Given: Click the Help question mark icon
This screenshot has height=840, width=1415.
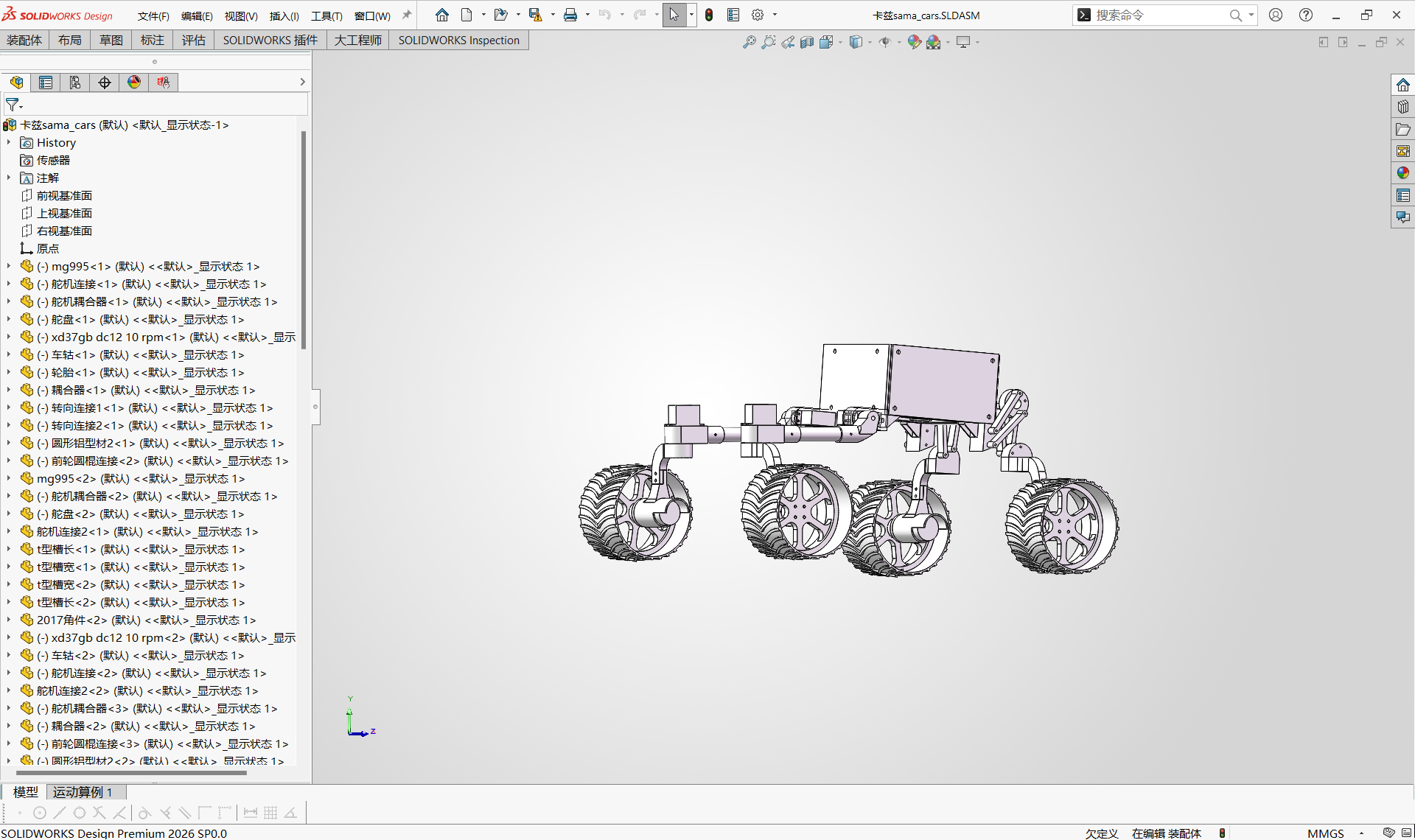Looking at the screenshot, I should coord(1306,15).
